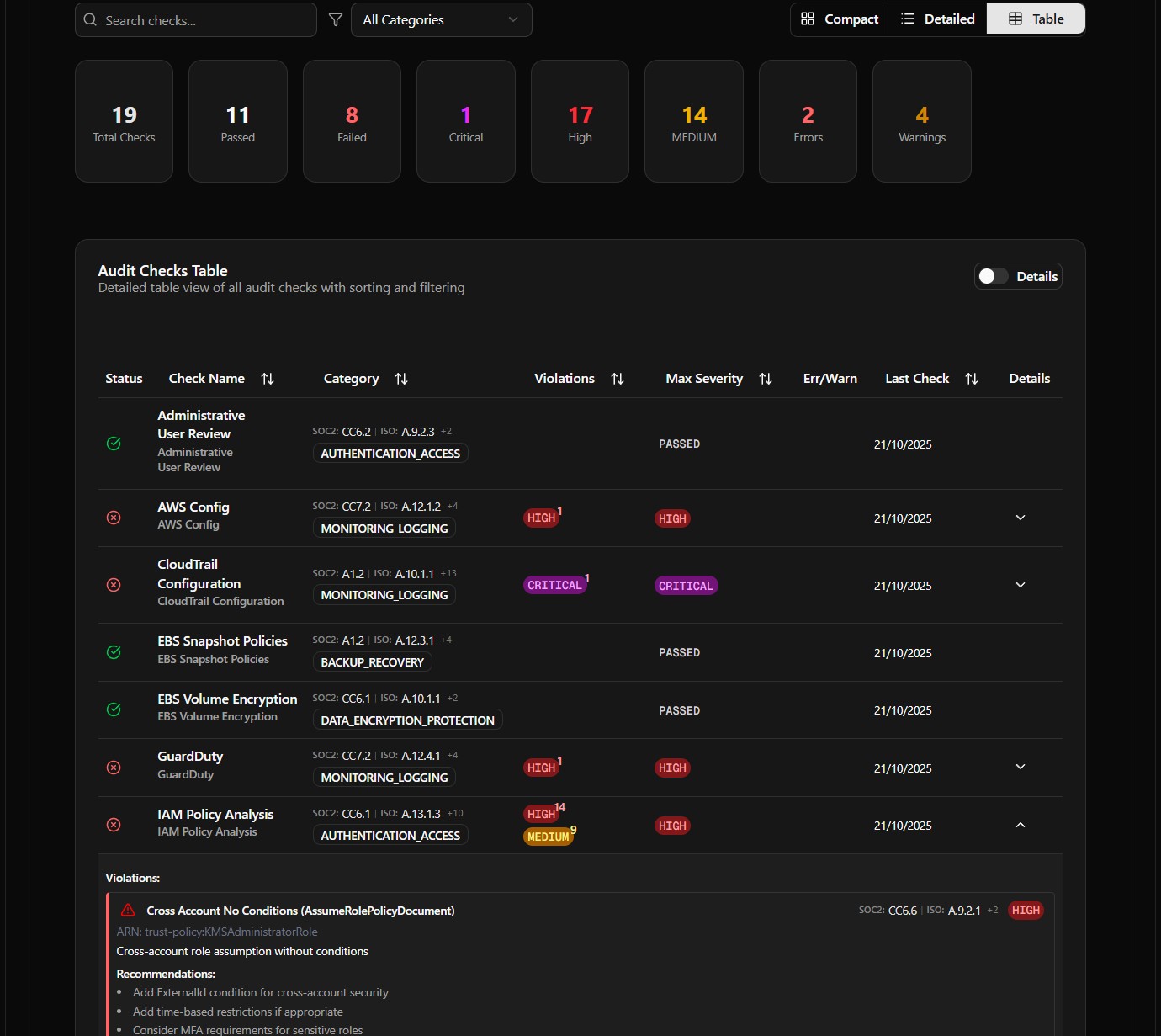
Task: Open the All Categories dropdown
Action: 441,19
